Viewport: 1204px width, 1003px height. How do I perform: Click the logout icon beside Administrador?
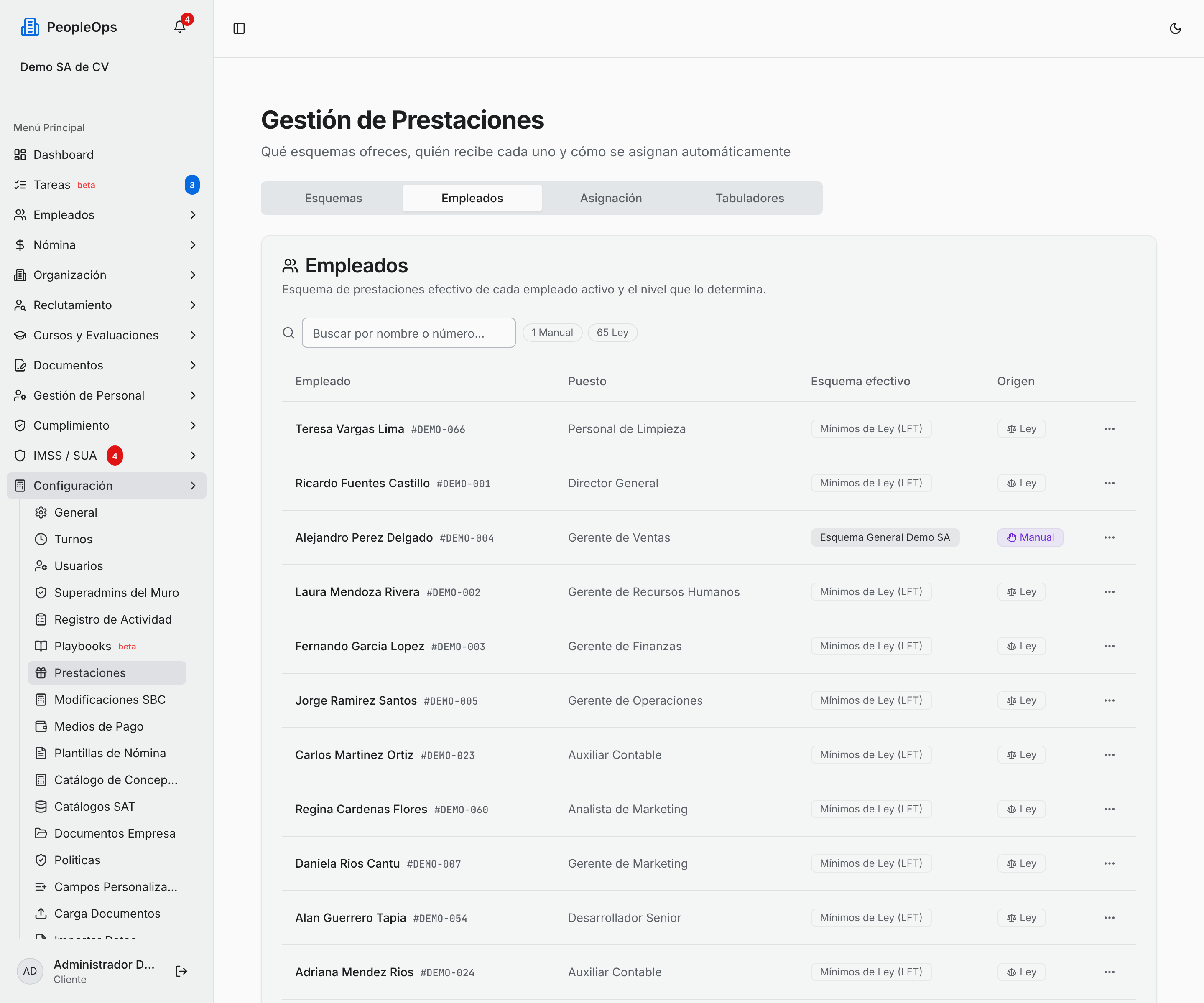[181, 971]
